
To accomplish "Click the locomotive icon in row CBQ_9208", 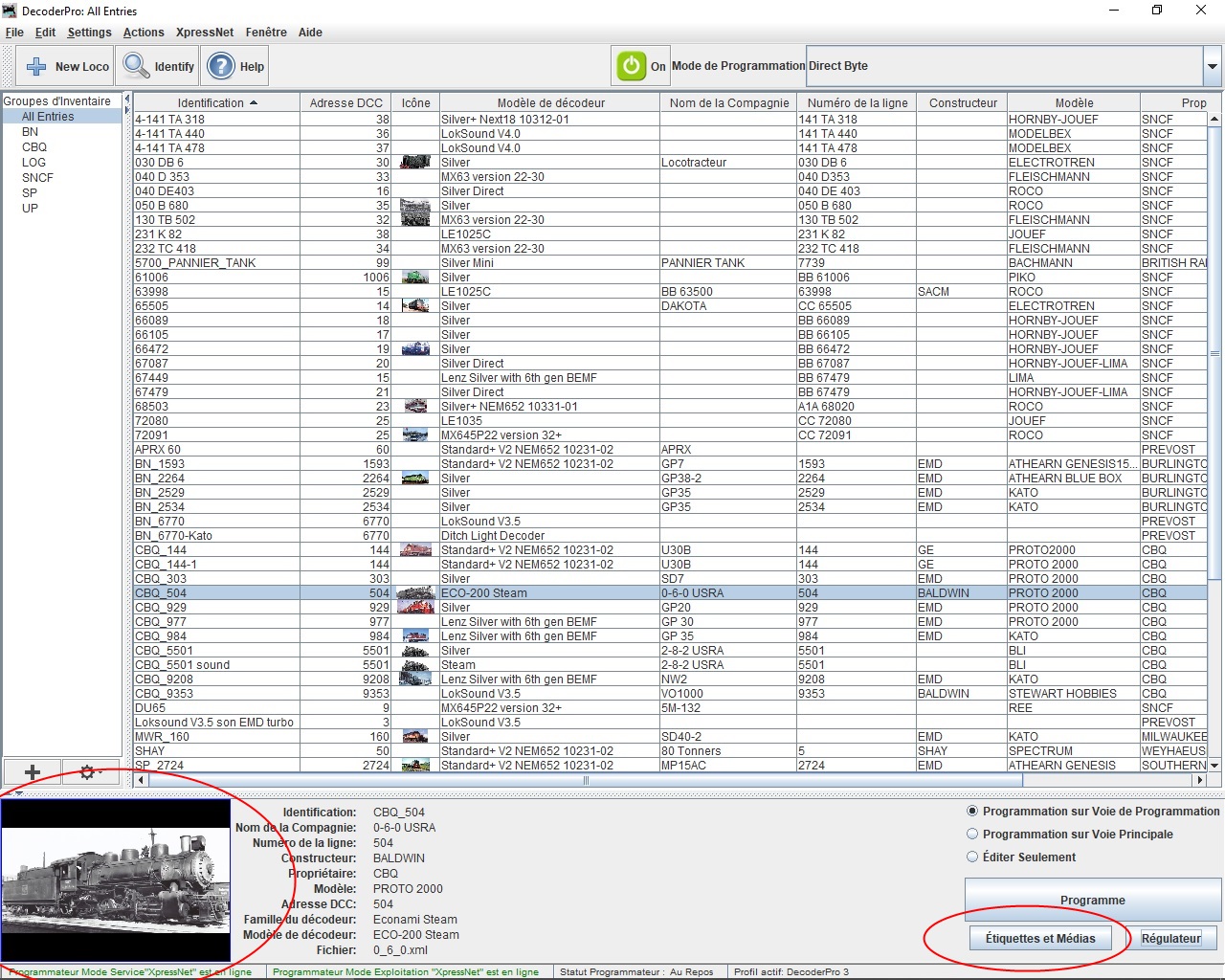I will tap(415, 679).
